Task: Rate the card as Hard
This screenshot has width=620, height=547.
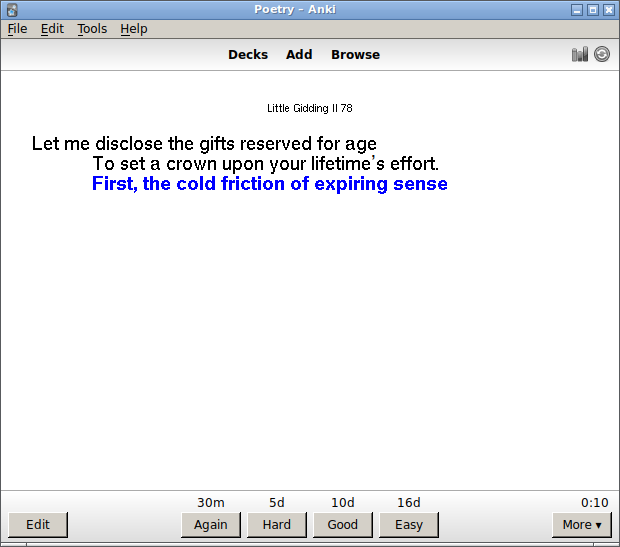Action: 277,524
